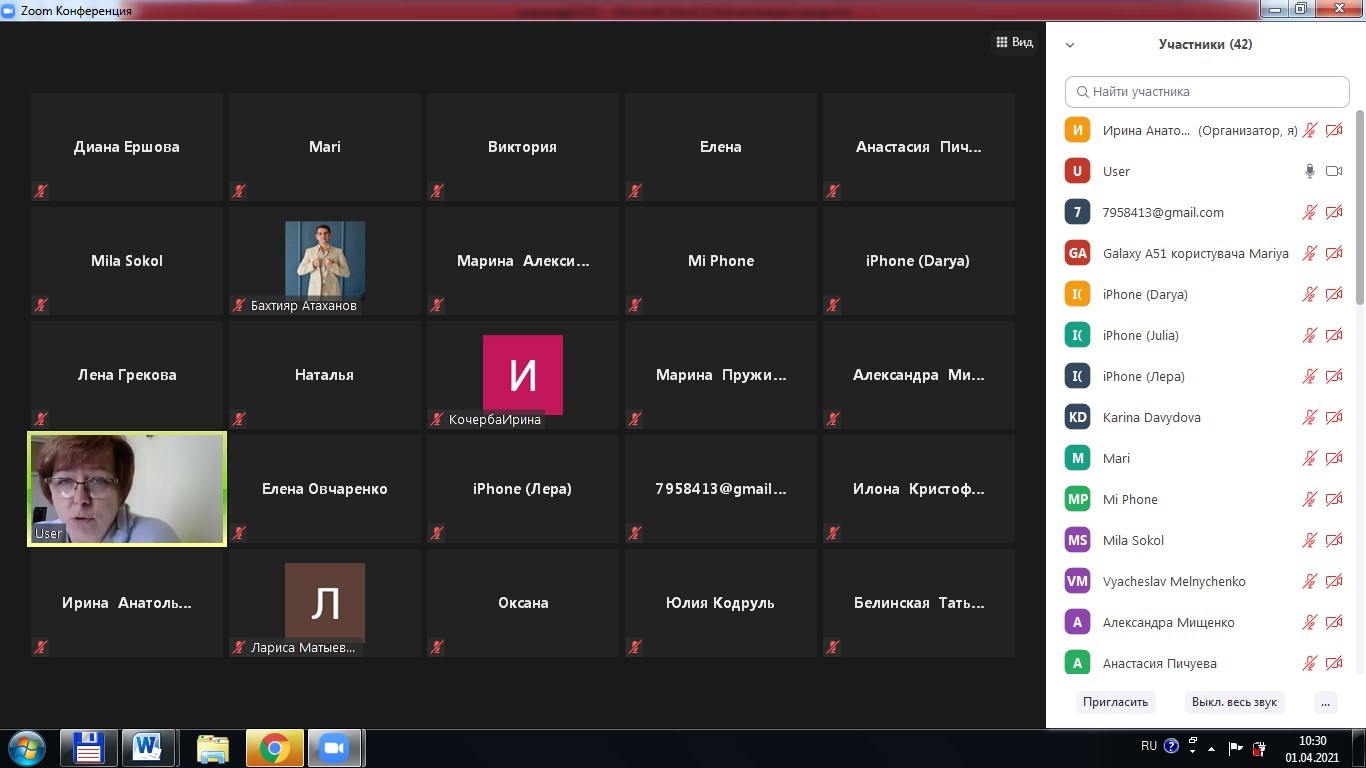The width and height of the screenshot is (1366, 768).
Task: Click the microphone icon next to User
Action: pyautogui.click(x=1310, y=171)
